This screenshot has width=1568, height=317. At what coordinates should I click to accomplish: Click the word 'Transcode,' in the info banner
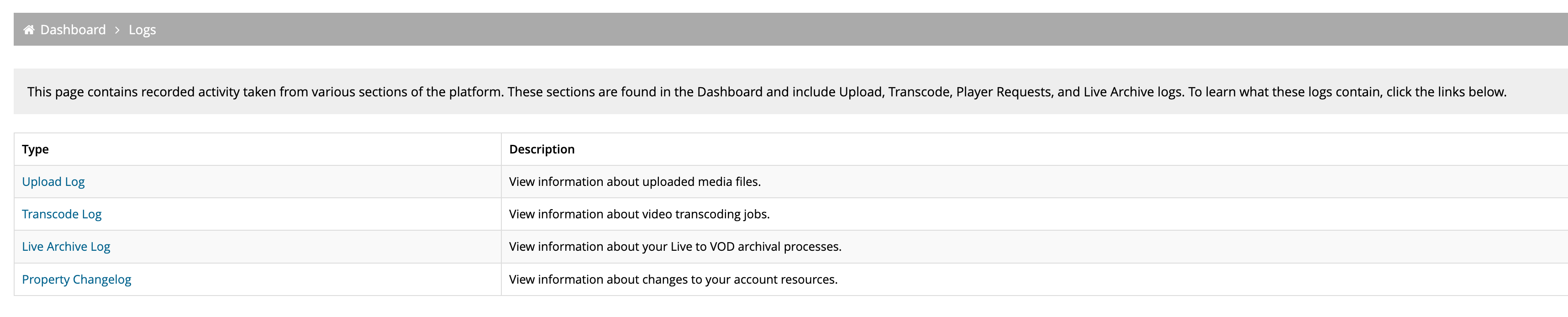pyautogui.click(x=920, y=92)
